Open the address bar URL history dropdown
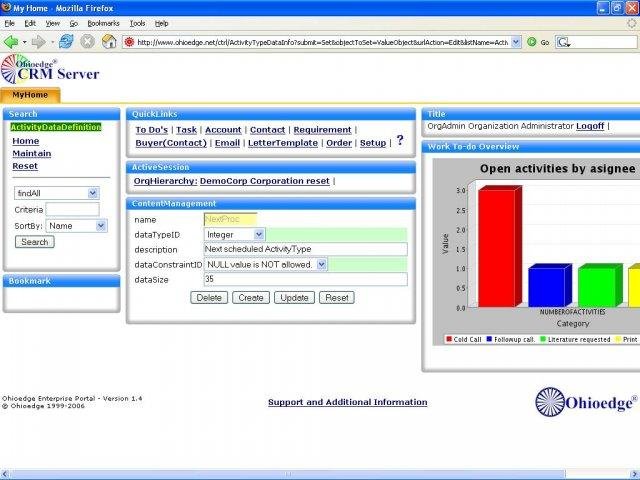Viewport: 640px width, 480px height. tap(516, 42)
